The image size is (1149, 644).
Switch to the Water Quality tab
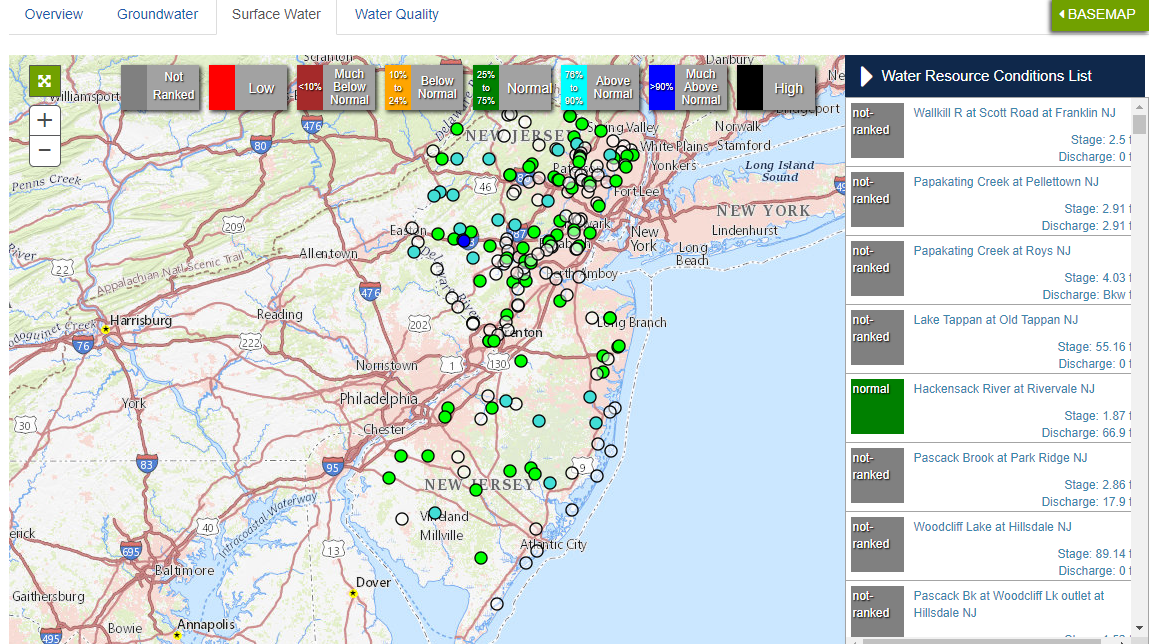[x=396, y=14]
